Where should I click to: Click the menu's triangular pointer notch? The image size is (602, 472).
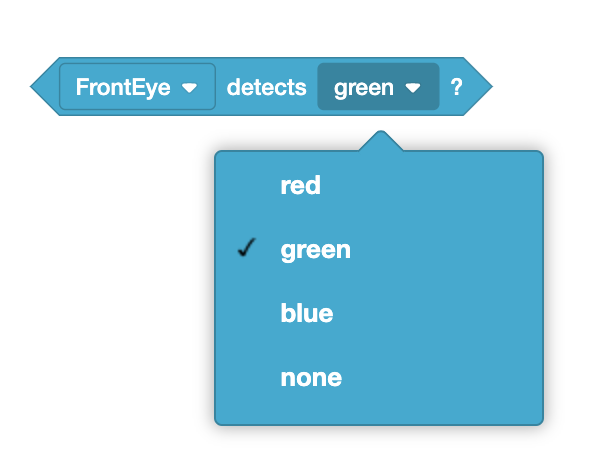pyautogui.click(x=379, y=141)
